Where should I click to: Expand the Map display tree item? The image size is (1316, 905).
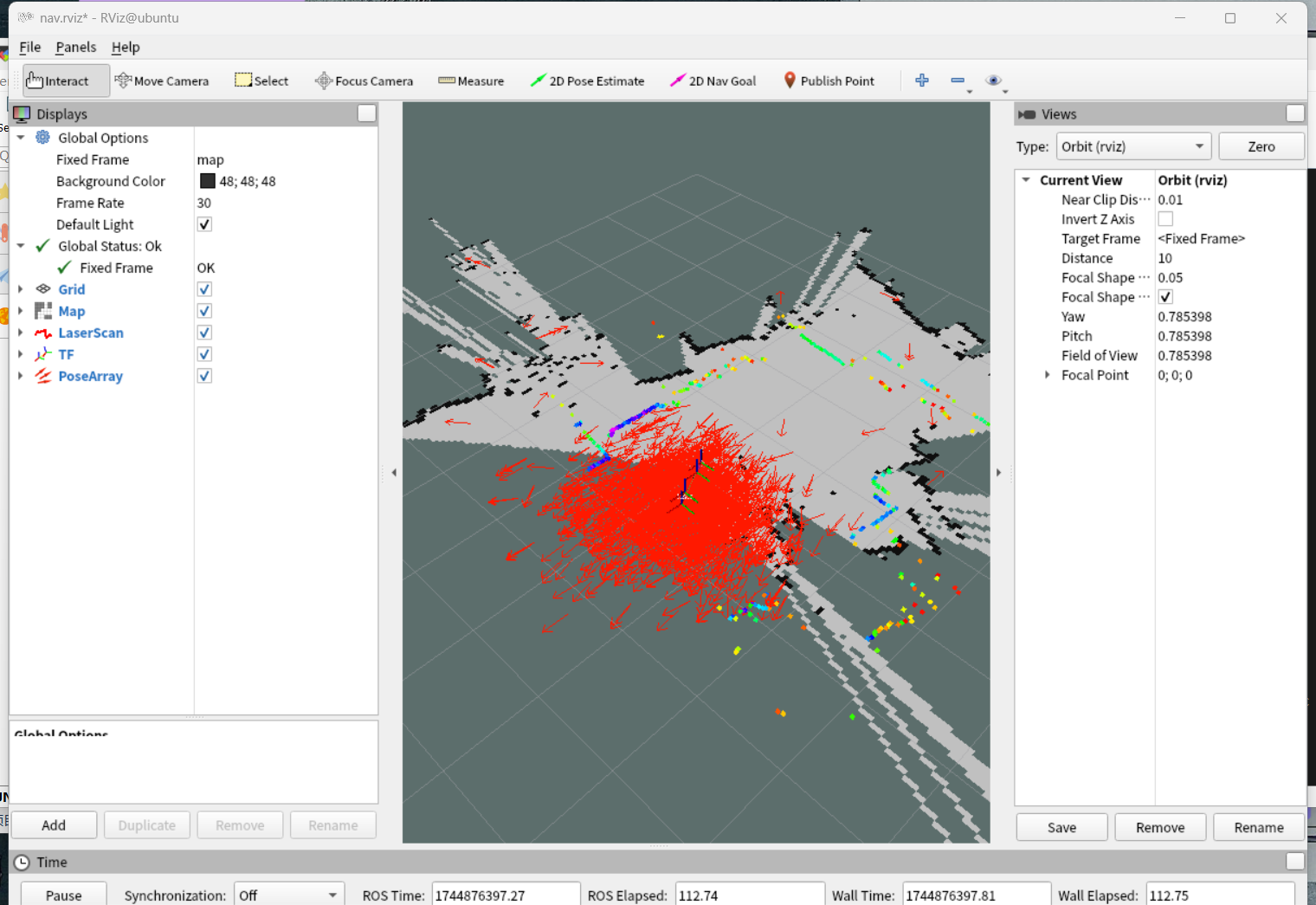(x=21, y=311)
